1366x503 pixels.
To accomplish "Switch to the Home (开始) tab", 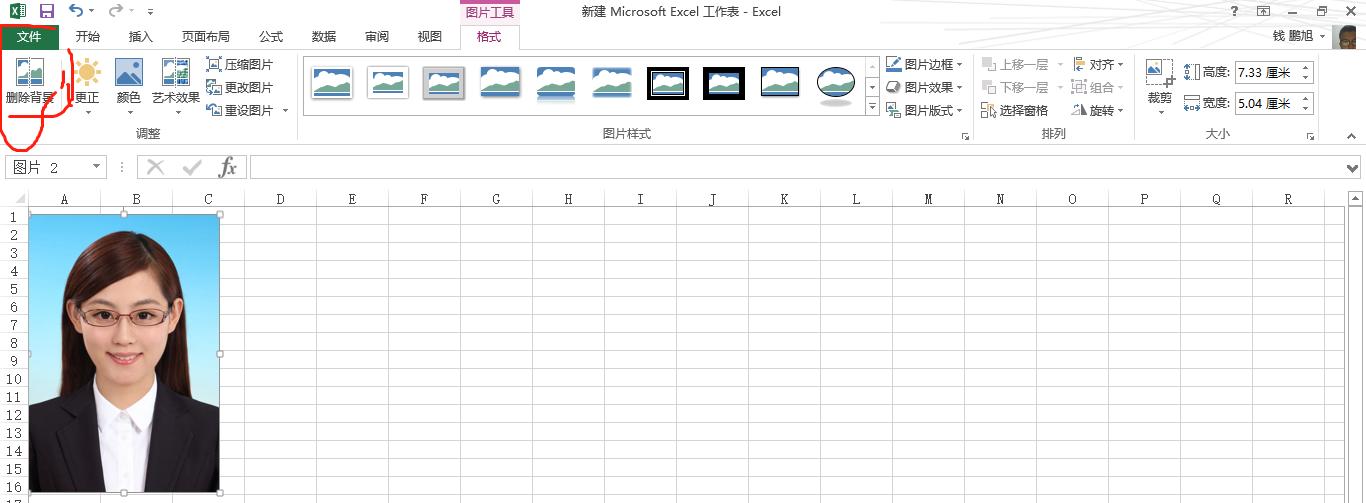I will click(88, 37).
